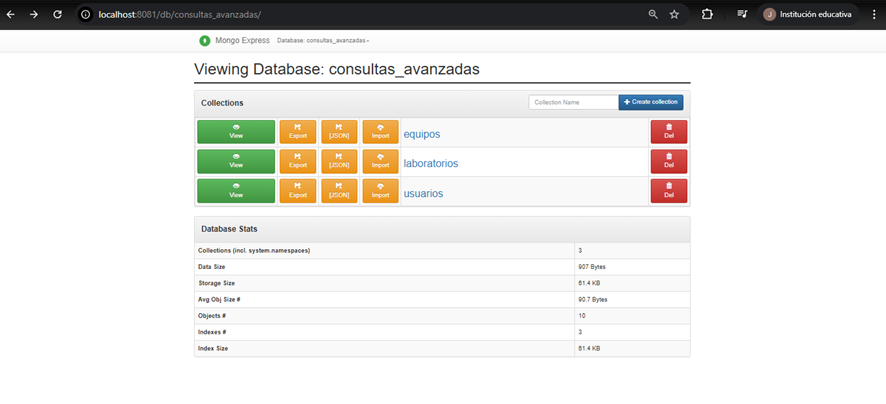Select the 'Avg Obj Size #' row label

coord(219,299)
